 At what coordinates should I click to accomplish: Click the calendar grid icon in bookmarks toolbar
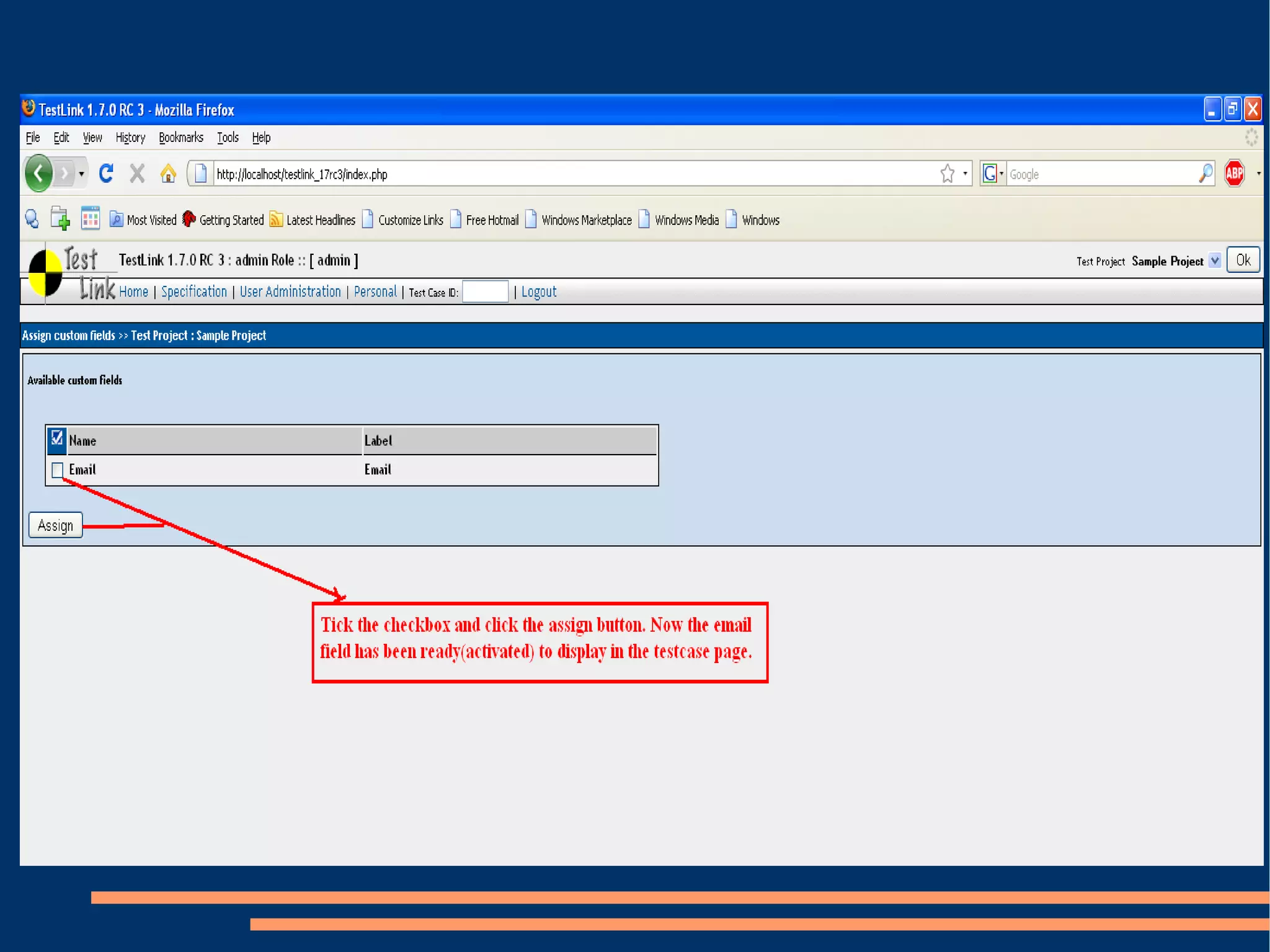(x=91, y=218)
